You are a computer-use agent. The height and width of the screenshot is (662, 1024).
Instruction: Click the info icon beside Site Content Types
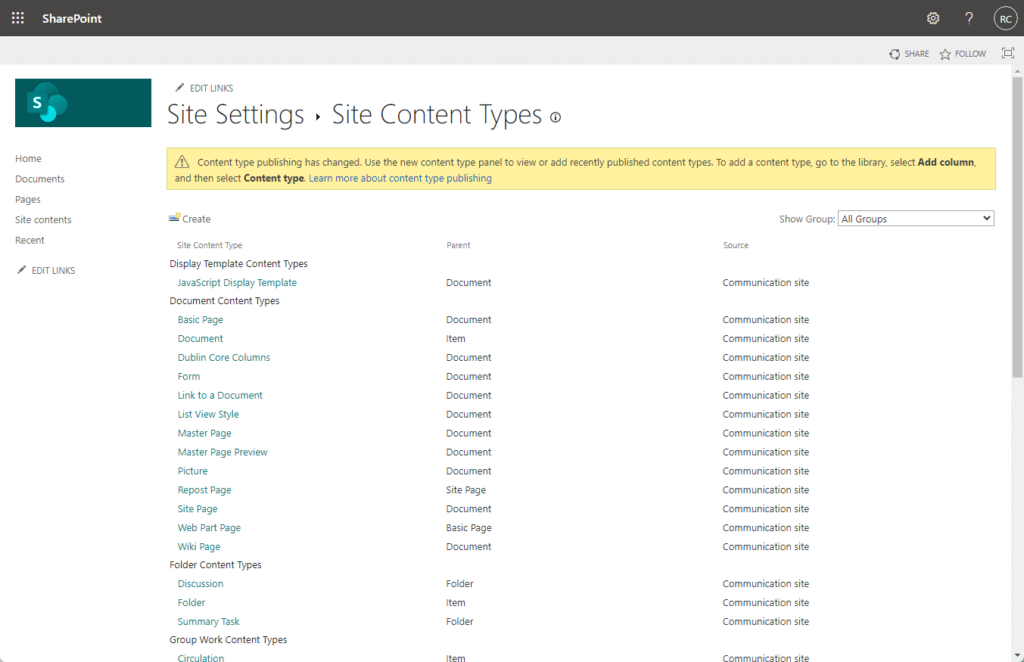point(555,118)
